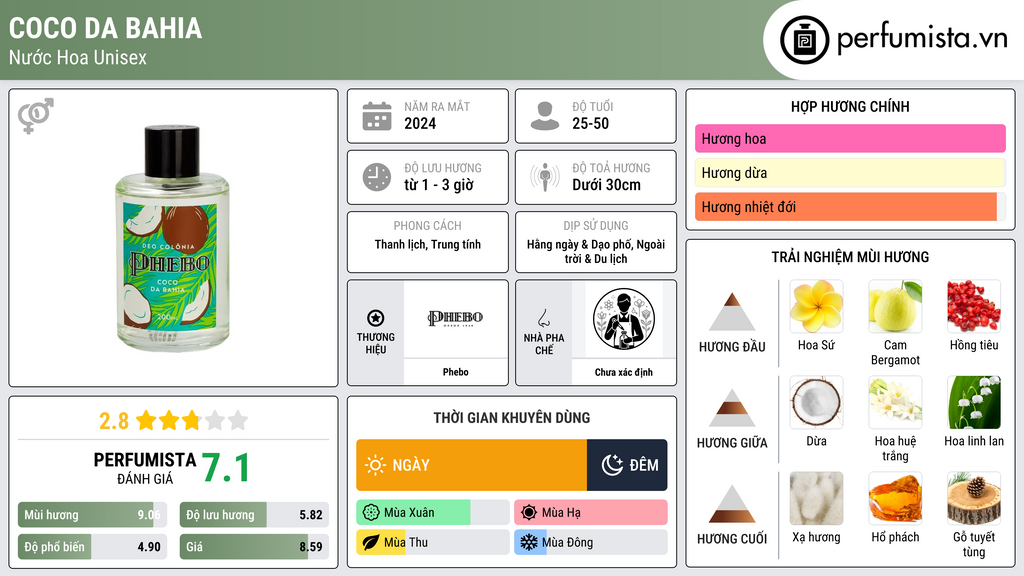Click the Mùa Đông season bar
This screenshot has width=1024, height=576.
[591, 543]
